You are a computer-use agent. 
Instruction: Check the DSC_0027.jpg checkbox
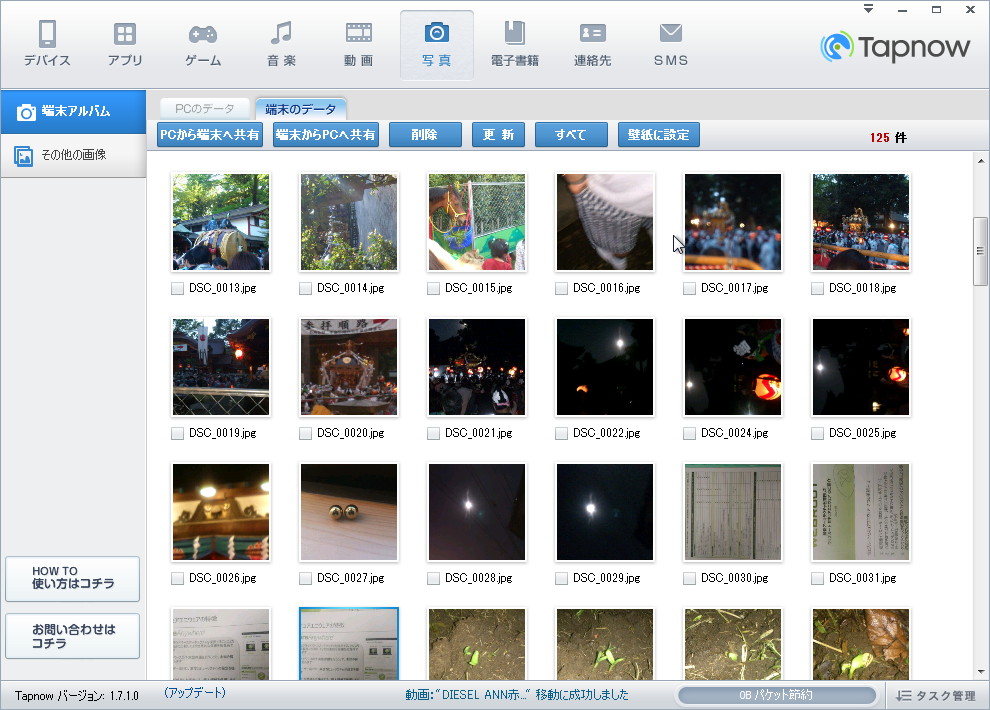(306, 578)
